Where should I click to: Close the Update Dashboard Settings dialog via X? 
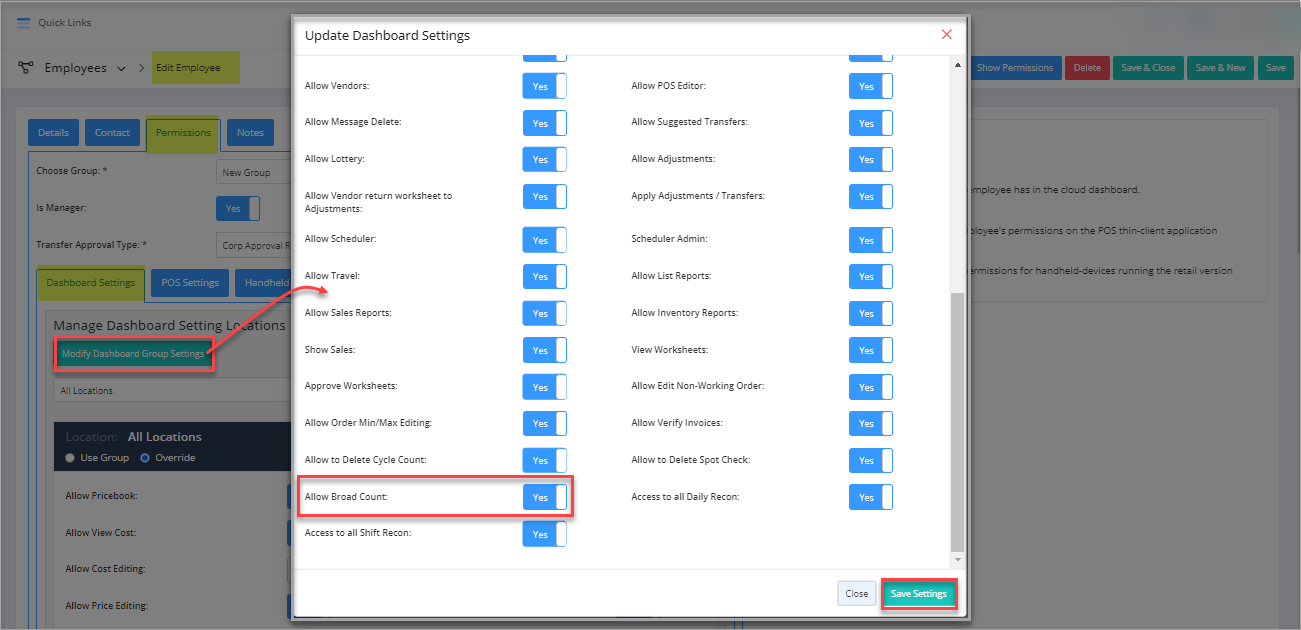coord(946,35)
